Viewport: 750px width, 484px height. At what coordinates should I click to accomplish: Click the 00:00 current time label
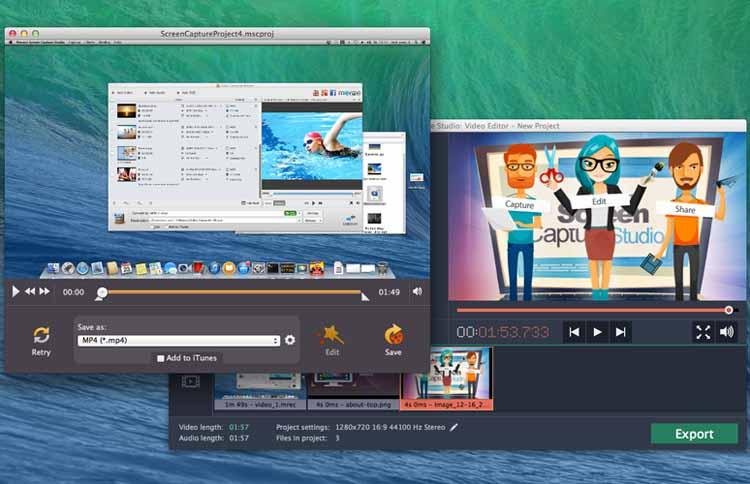[73, 292]
